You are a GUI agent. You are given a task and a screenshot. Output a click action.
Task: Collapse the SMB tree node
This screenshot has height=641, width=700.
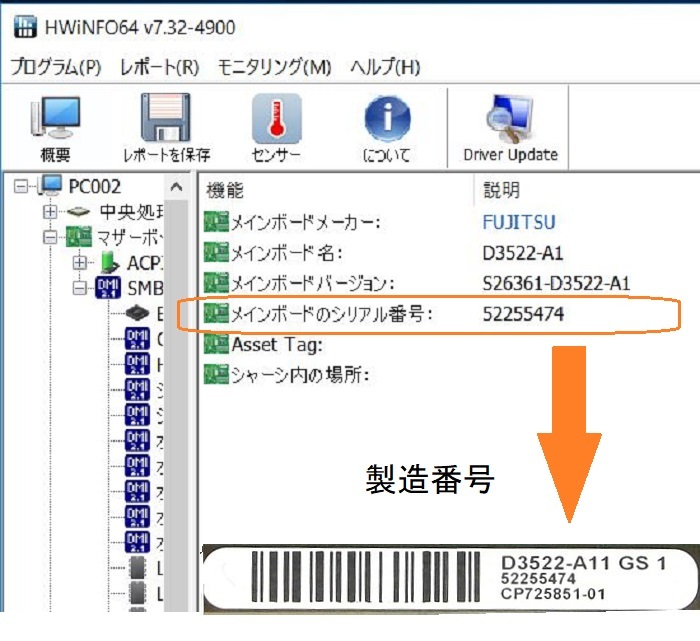point(79,288)
